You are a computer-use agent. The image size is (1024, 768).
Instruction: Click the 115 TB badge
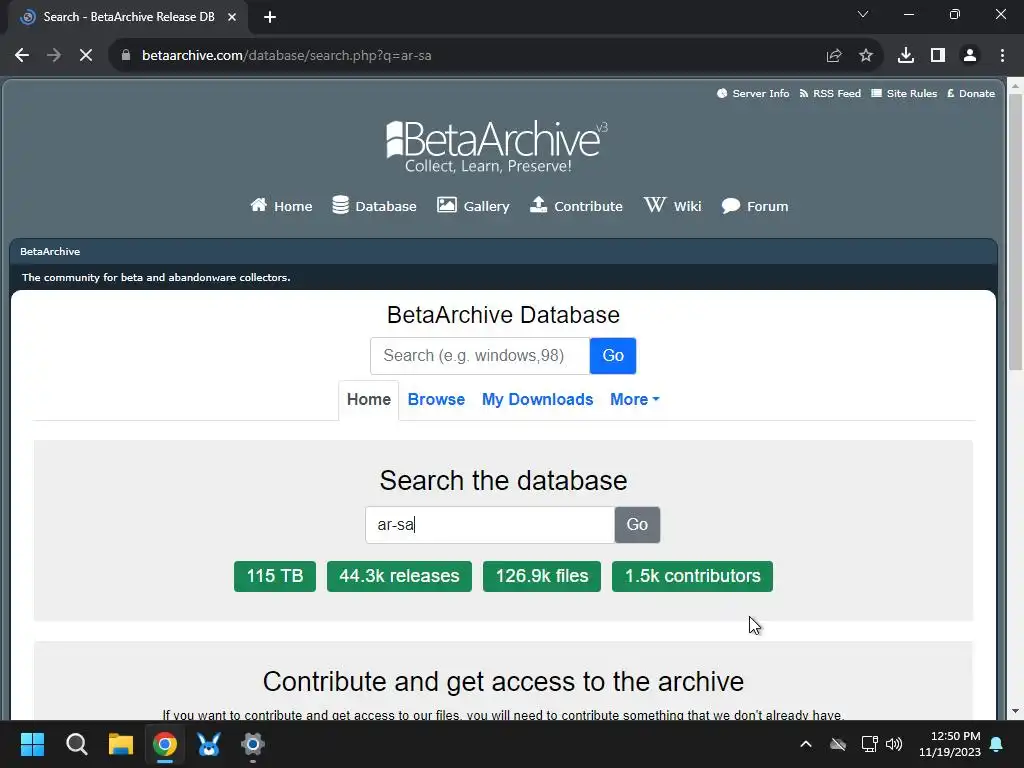point(275,576)
